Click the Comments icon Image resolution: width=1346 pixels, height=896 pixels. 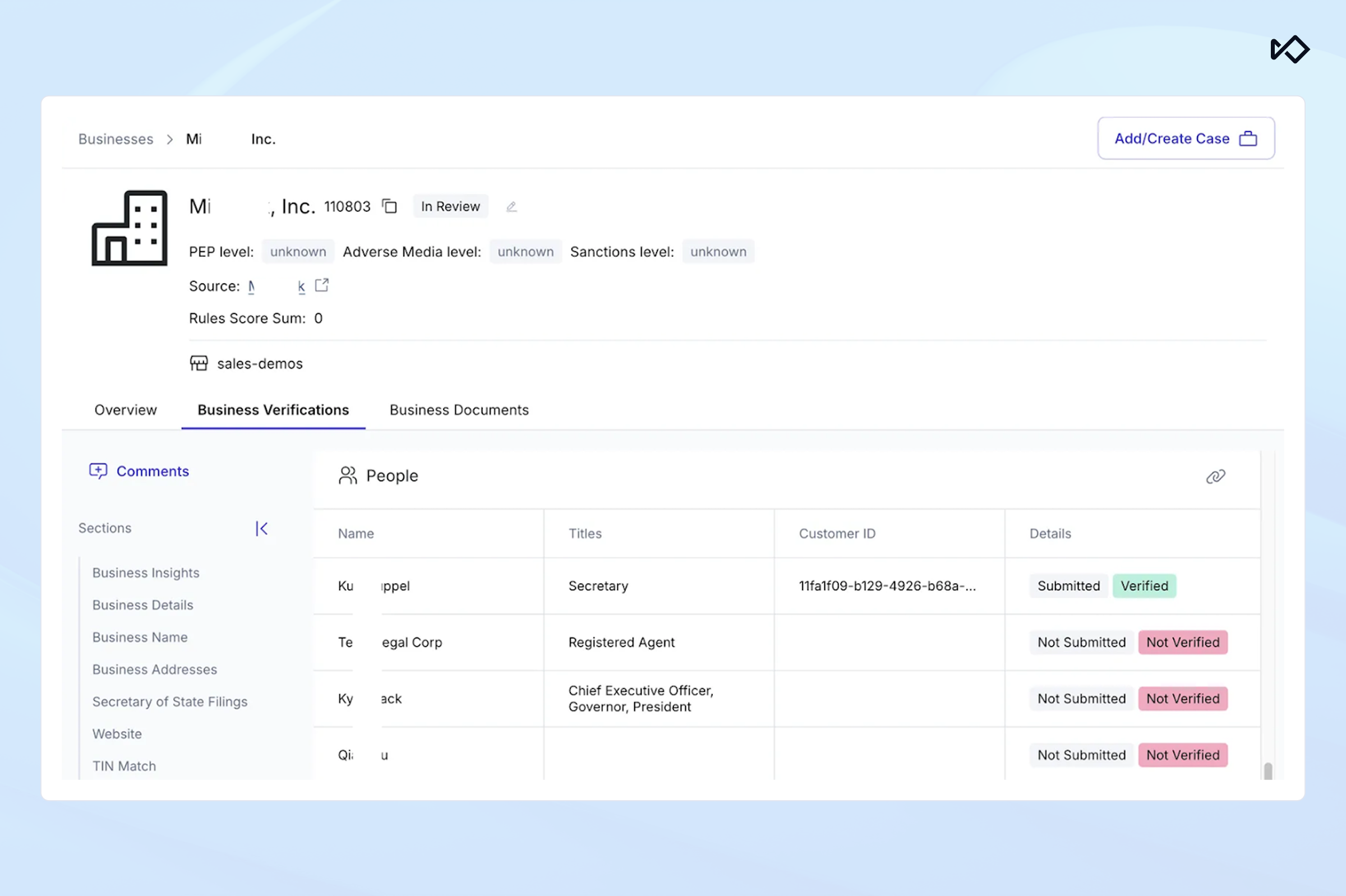pyautogui.click(x=98, y=471)
